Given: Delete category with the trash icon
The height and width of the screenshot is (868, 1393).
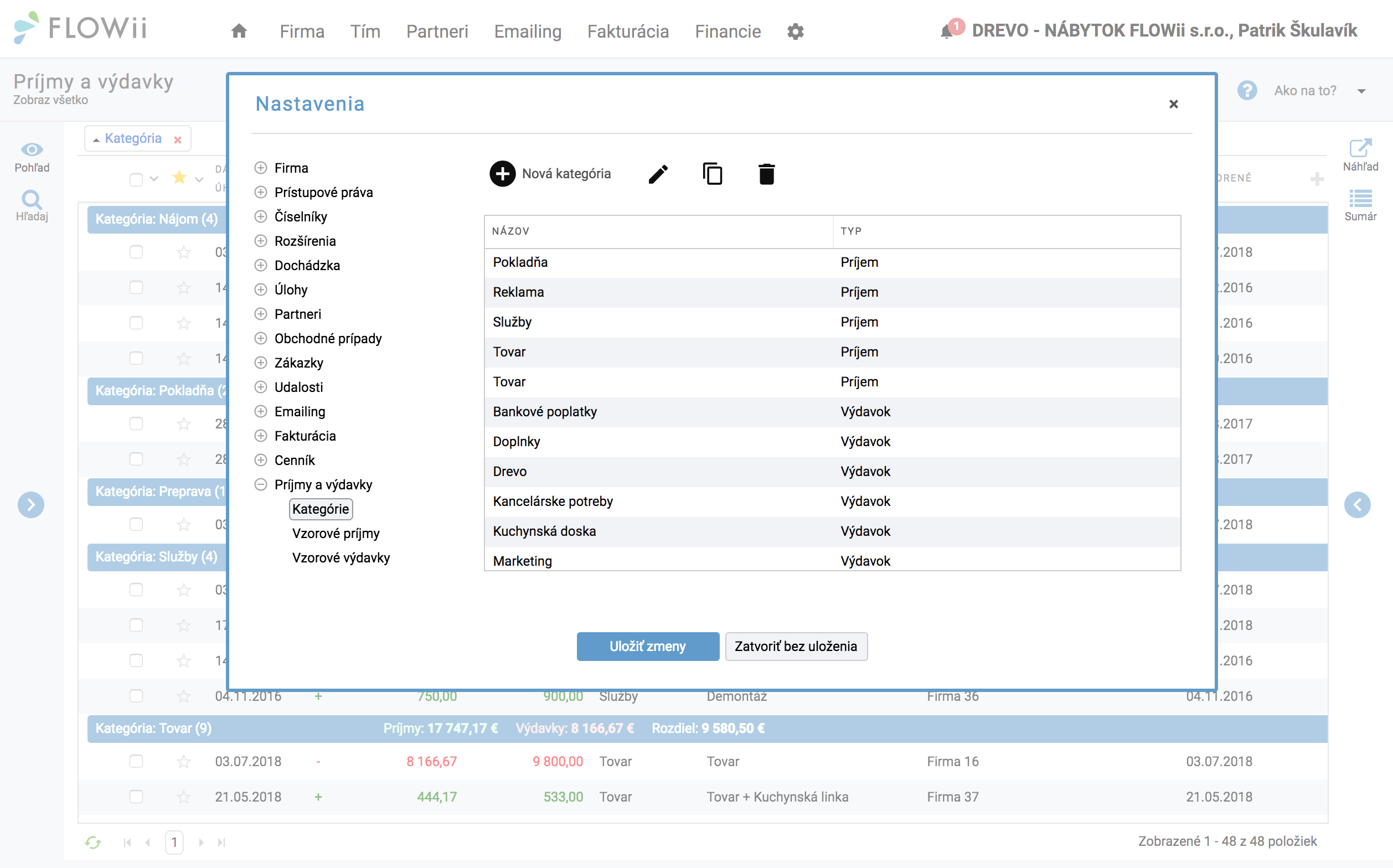Looking at the screenshot, I should (x=767, y=174).
